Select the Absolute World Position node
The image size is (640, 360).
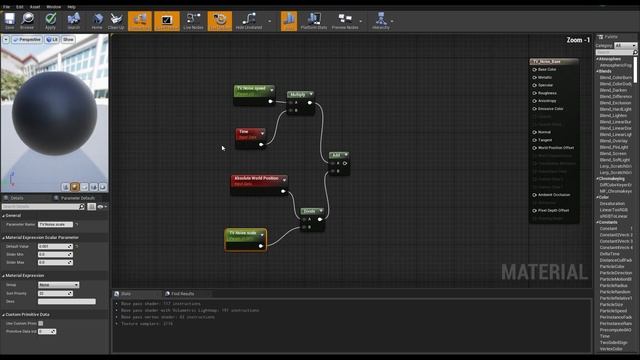(259, 184)
